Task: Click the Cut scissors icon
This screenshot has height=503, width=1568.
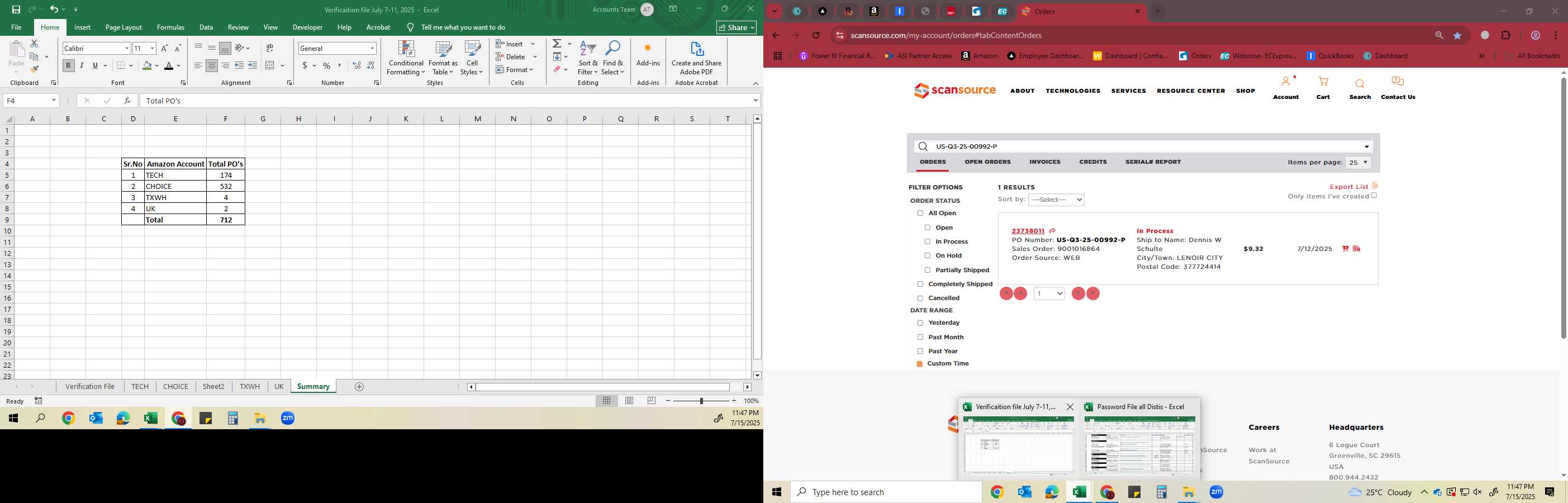Action: pos(34,44)
